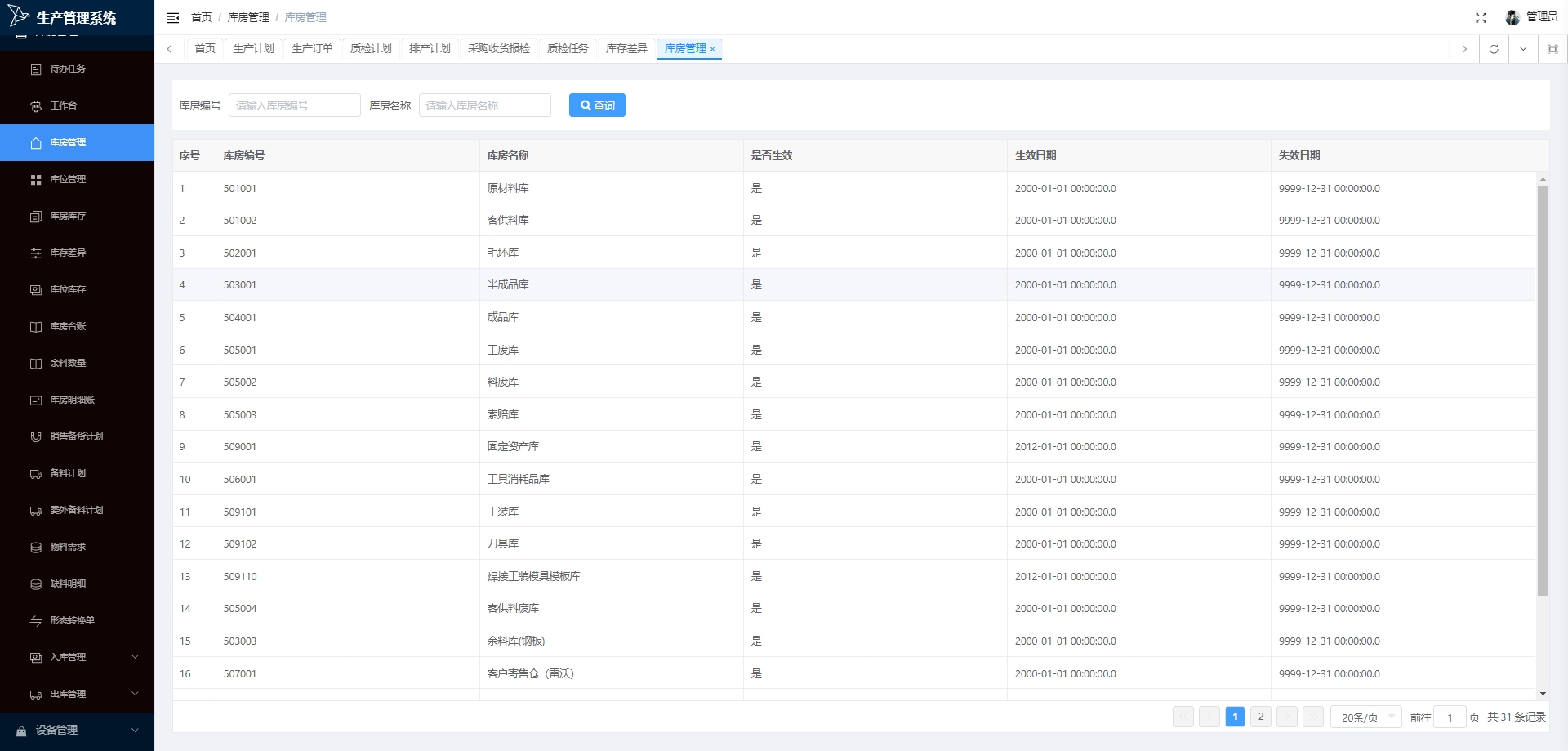The image size is (1568, 751).
Task: Click next page arrow in pagination
Action: point(1287,717)
